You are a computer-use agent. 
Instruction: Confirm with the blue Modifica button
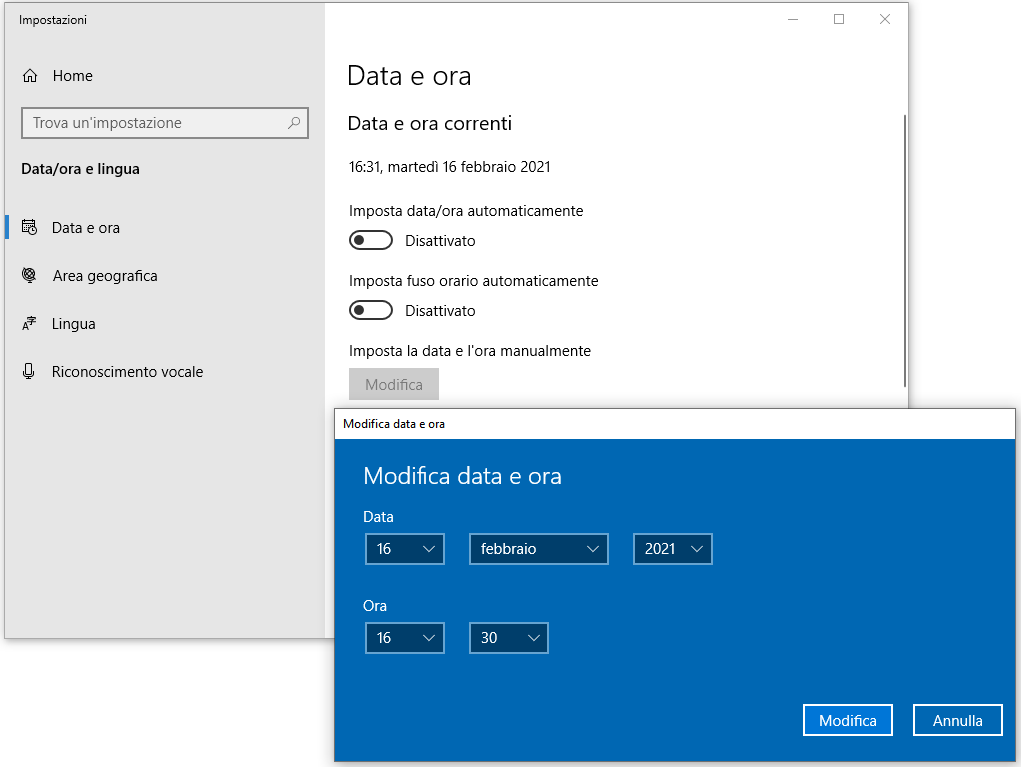pos(847,720)
